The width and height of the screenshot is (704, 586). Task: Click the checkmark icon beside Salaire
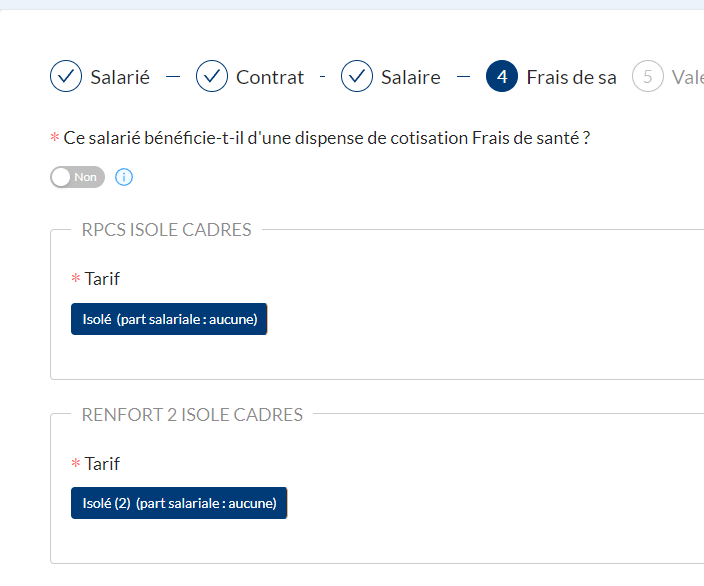point(357,76)
